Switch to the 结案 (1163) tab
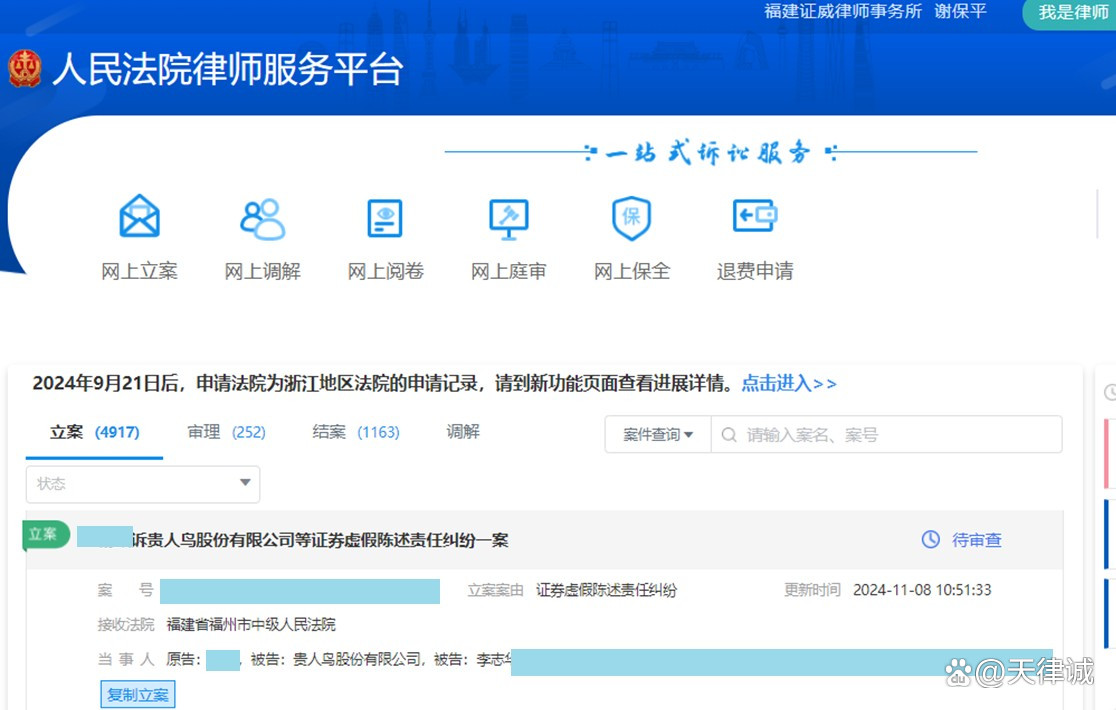This screenshot has width=1116, height=710. (x=355, y=432)
